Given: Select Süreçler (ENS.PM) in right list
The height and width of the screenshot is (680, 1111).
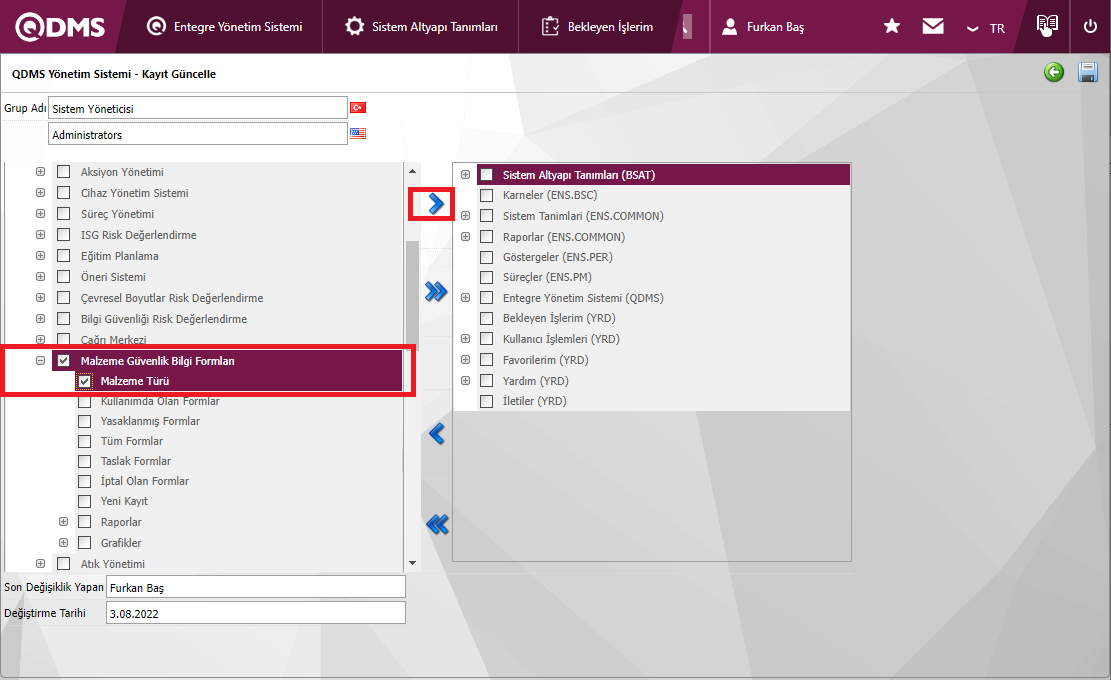Looking at the screenshot, I should coord(547,277).
